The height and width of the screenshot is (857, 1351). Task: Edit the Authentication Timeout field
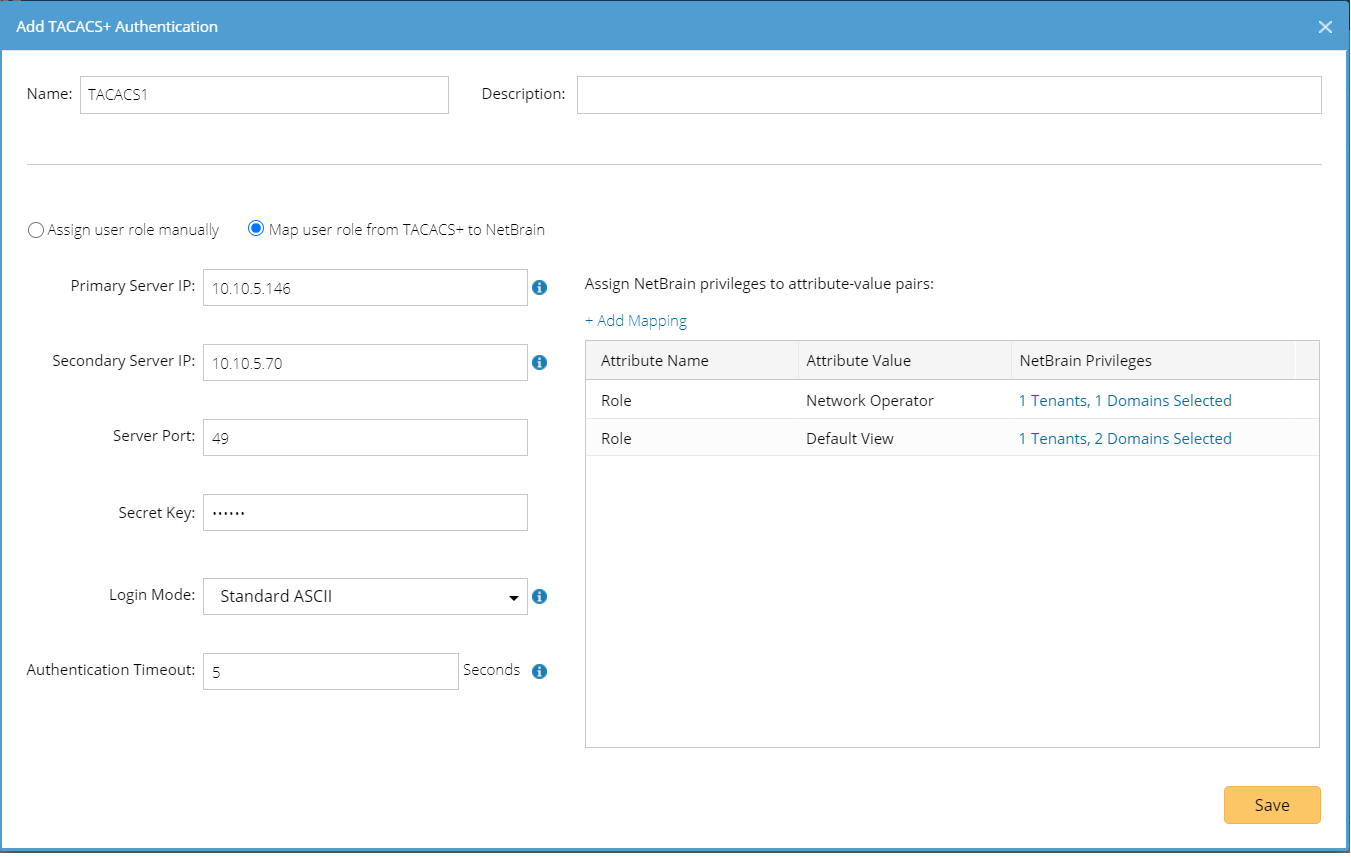331,672
